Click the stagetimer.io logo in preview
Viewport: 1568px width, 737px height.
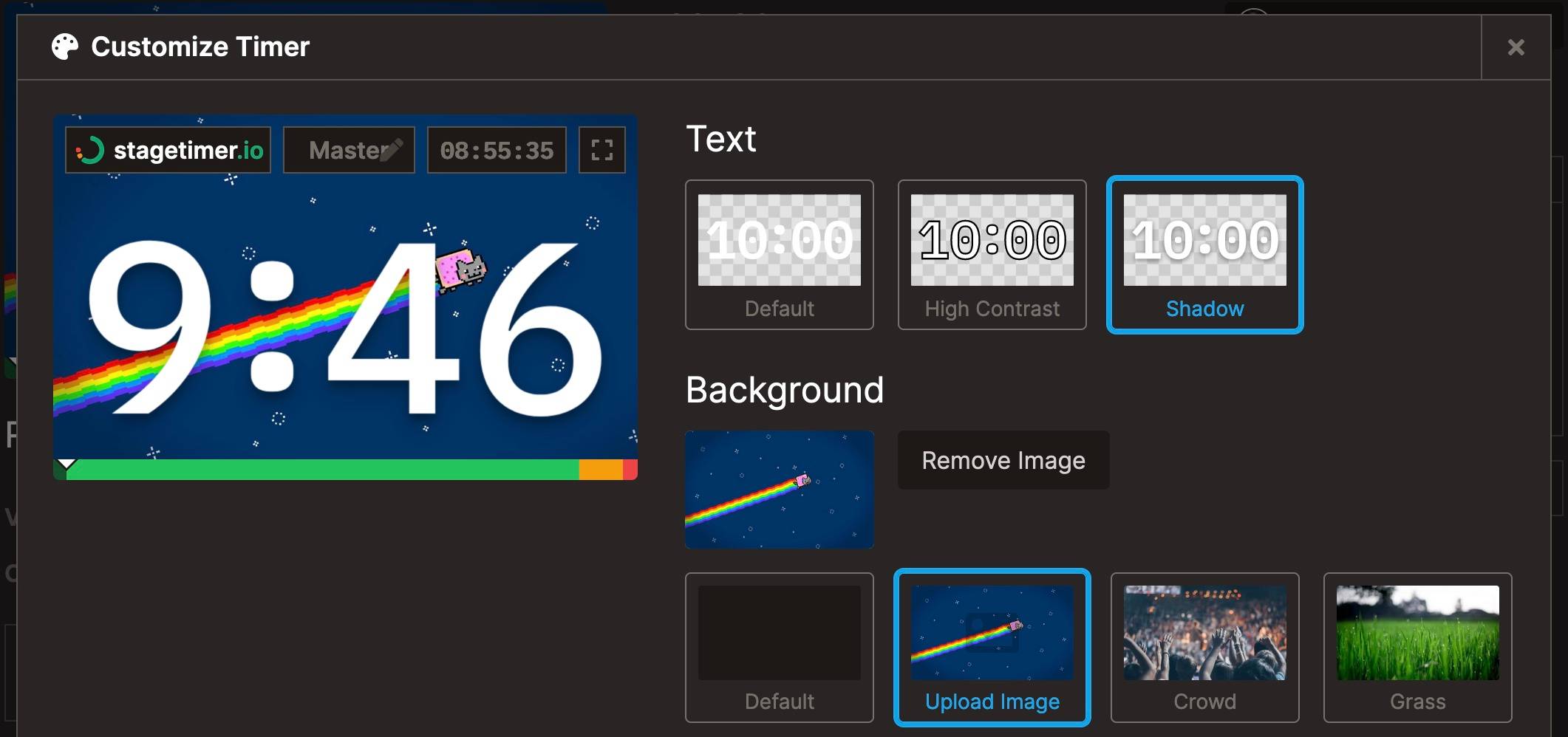[x=168, y=150]
